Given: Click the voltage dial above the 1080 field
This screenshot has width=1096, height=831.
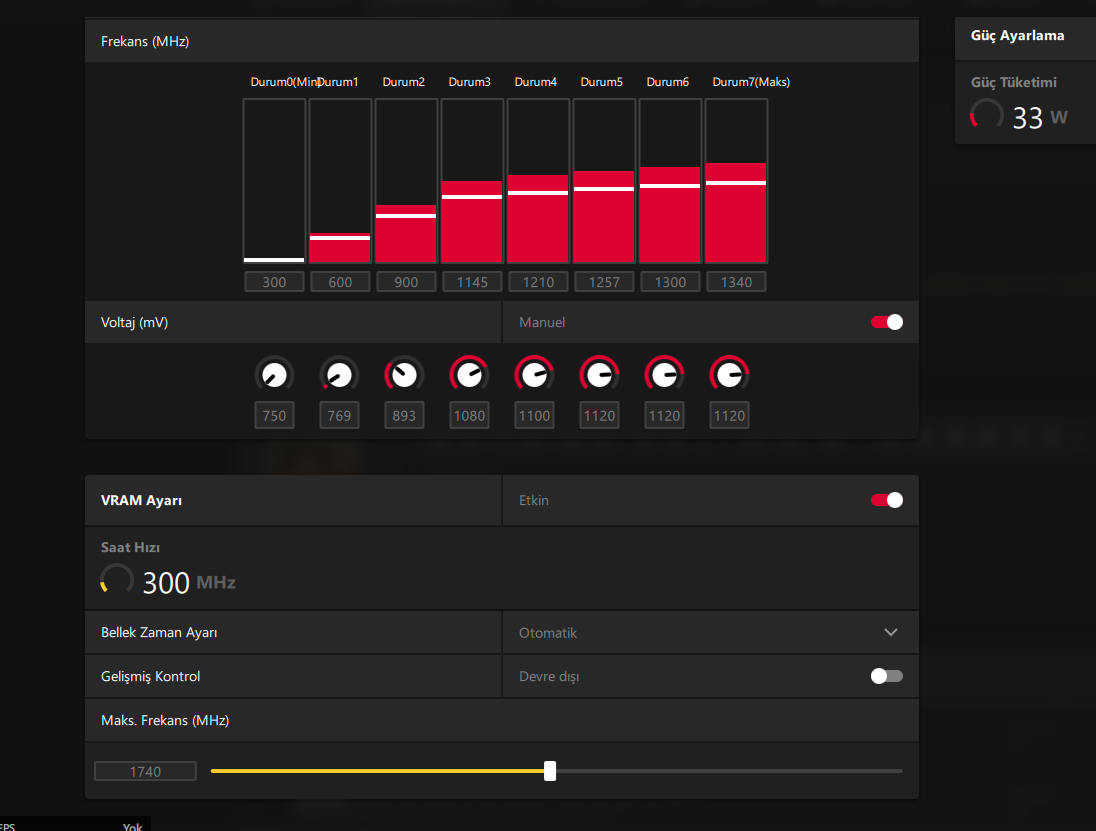Looking at the screenshot, I should pyautogui.click(x=469, y=375).
